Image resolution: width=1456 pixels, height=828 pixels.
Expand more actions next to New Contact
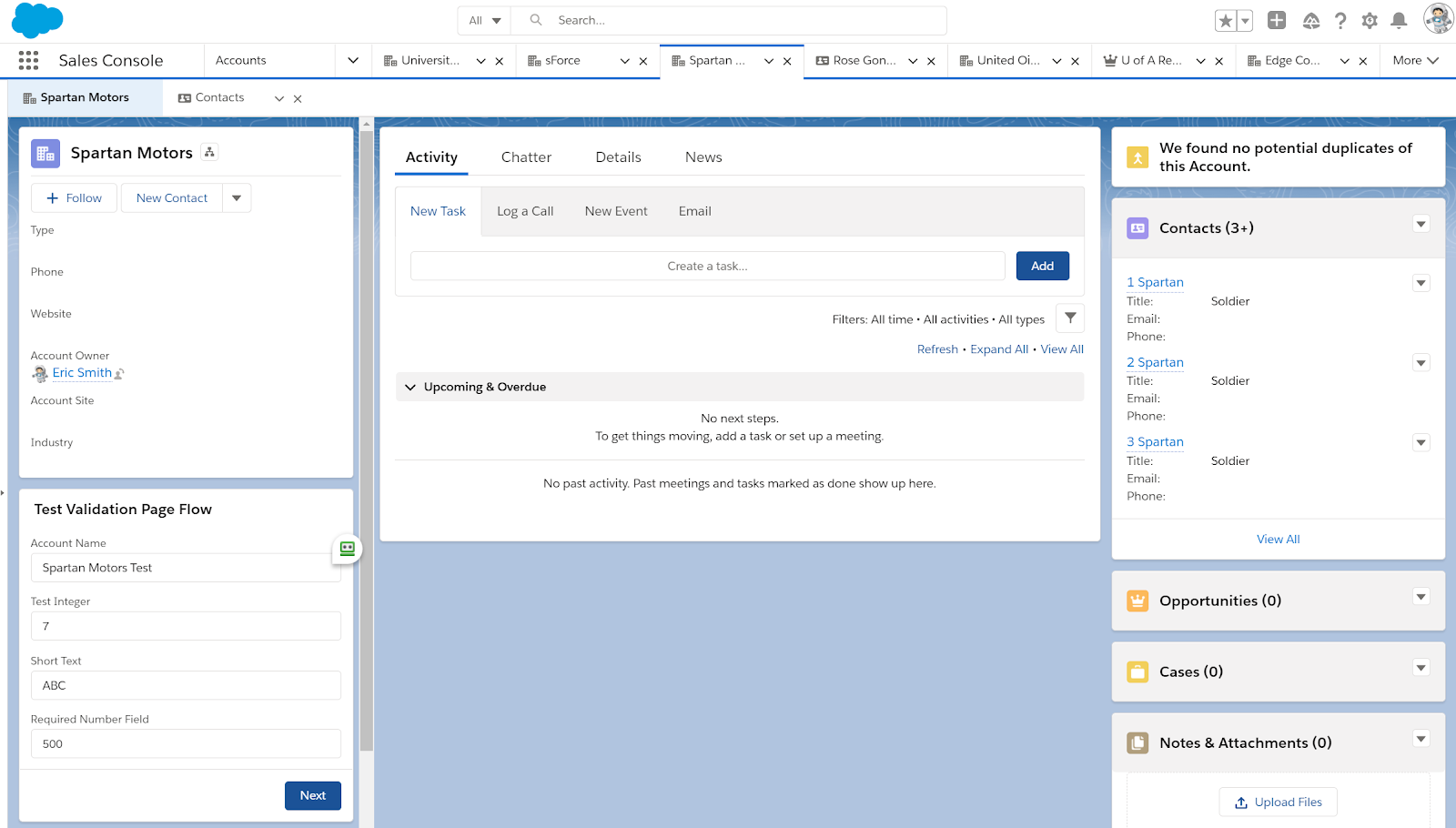point(237,197)
